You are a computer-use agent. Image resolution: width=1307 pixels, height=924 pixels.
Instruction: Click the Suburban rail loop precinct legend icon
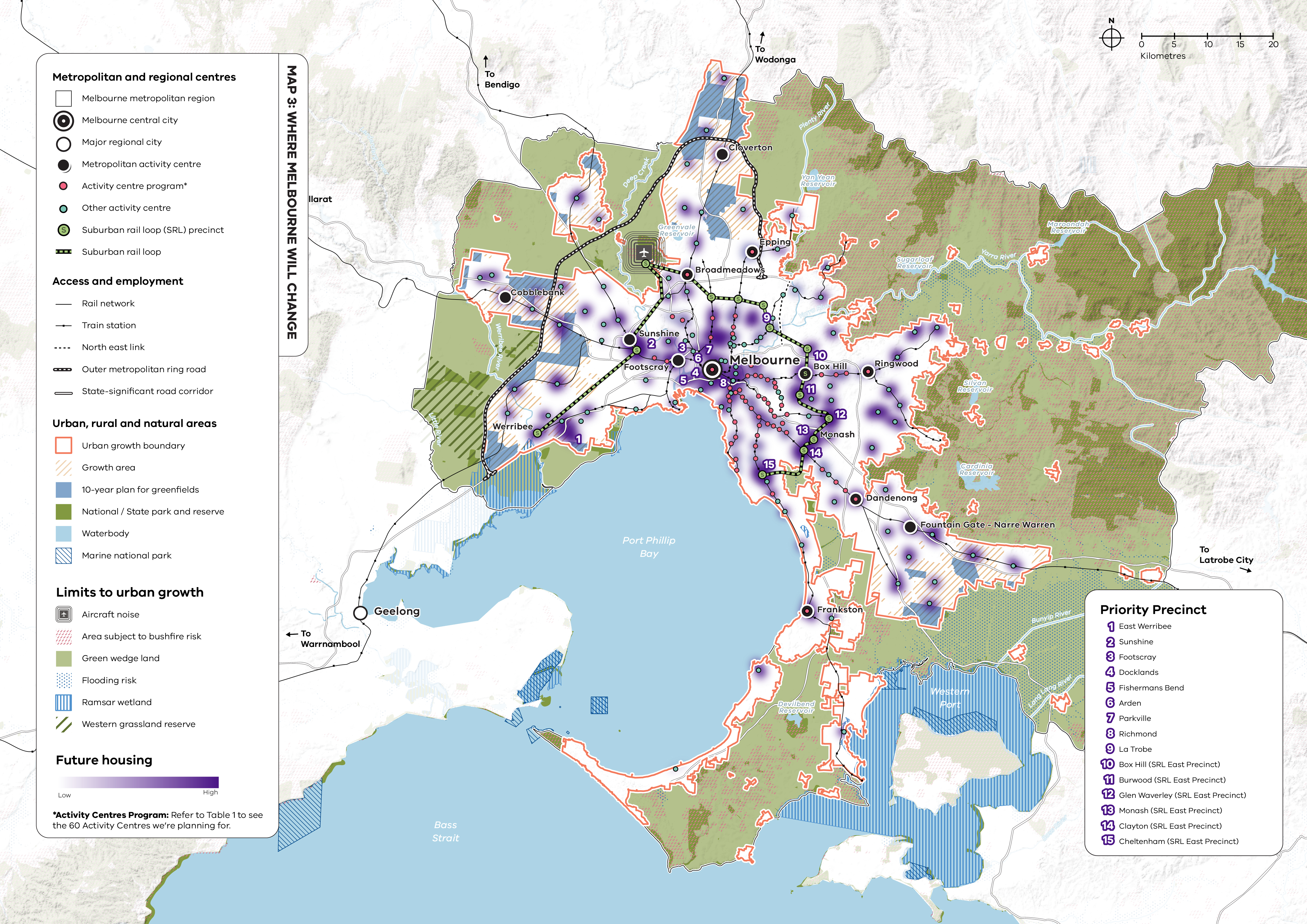point(64,230)
